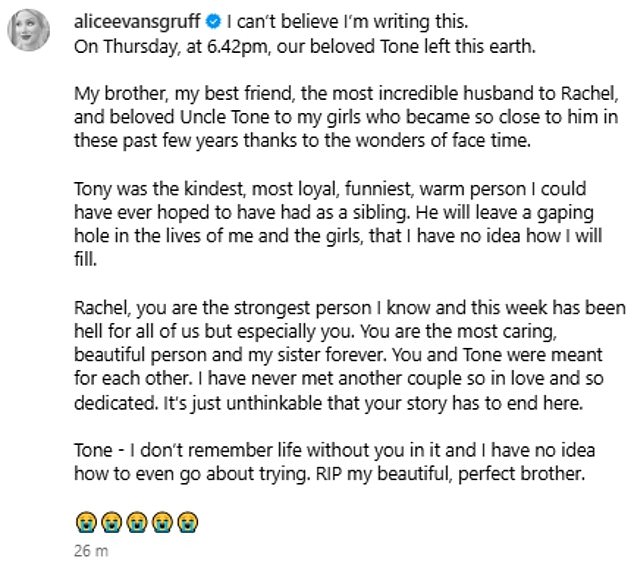Screen dimensions: 634x577
Task: Click the "26 m" post timestamp
Action: pos(89,551)
